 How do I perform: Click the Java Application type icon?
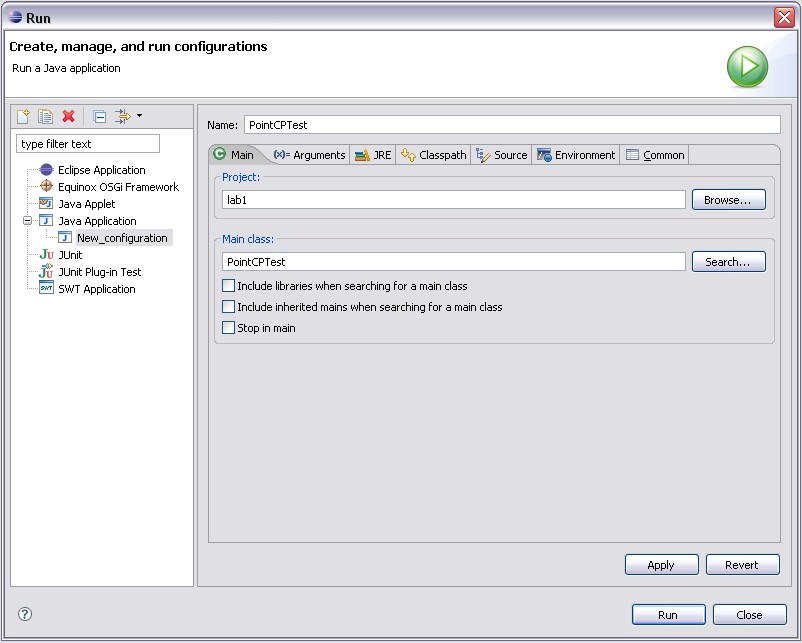pos(47,220)
